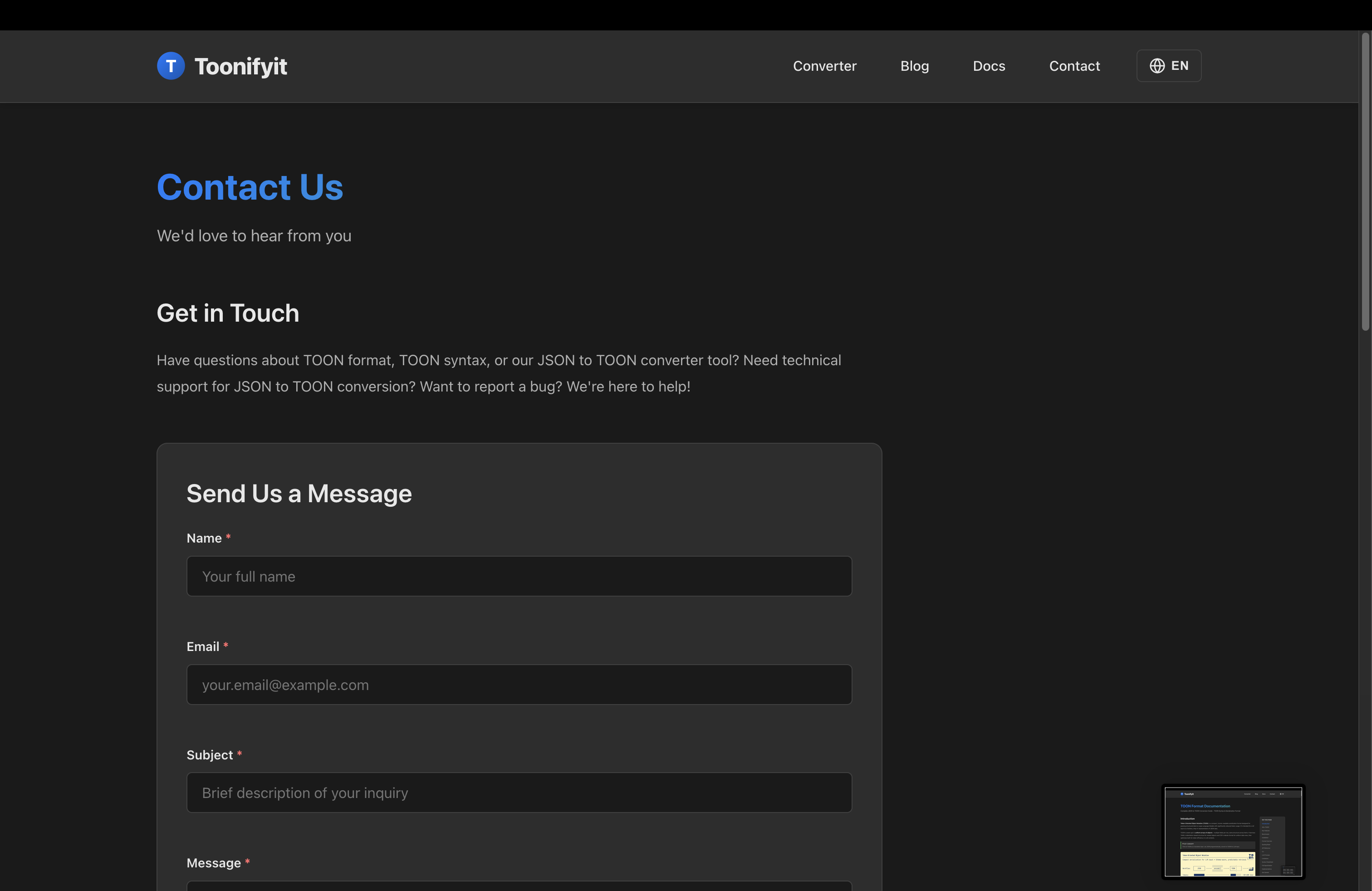Open the Blog section
This screenshot has height=891, width=1372.
(x=914, y=66)
